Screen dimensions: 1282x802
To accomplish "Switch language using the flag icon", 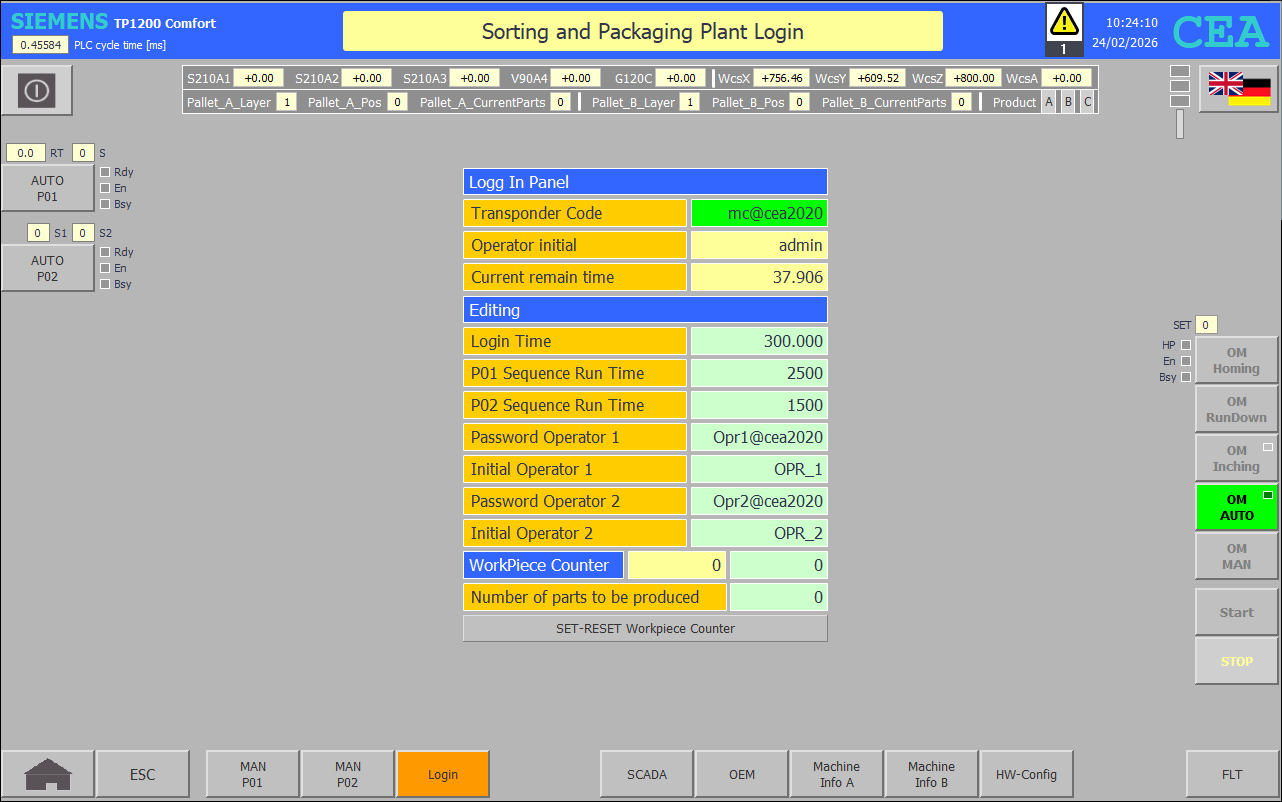I will tap(1238, 89).
